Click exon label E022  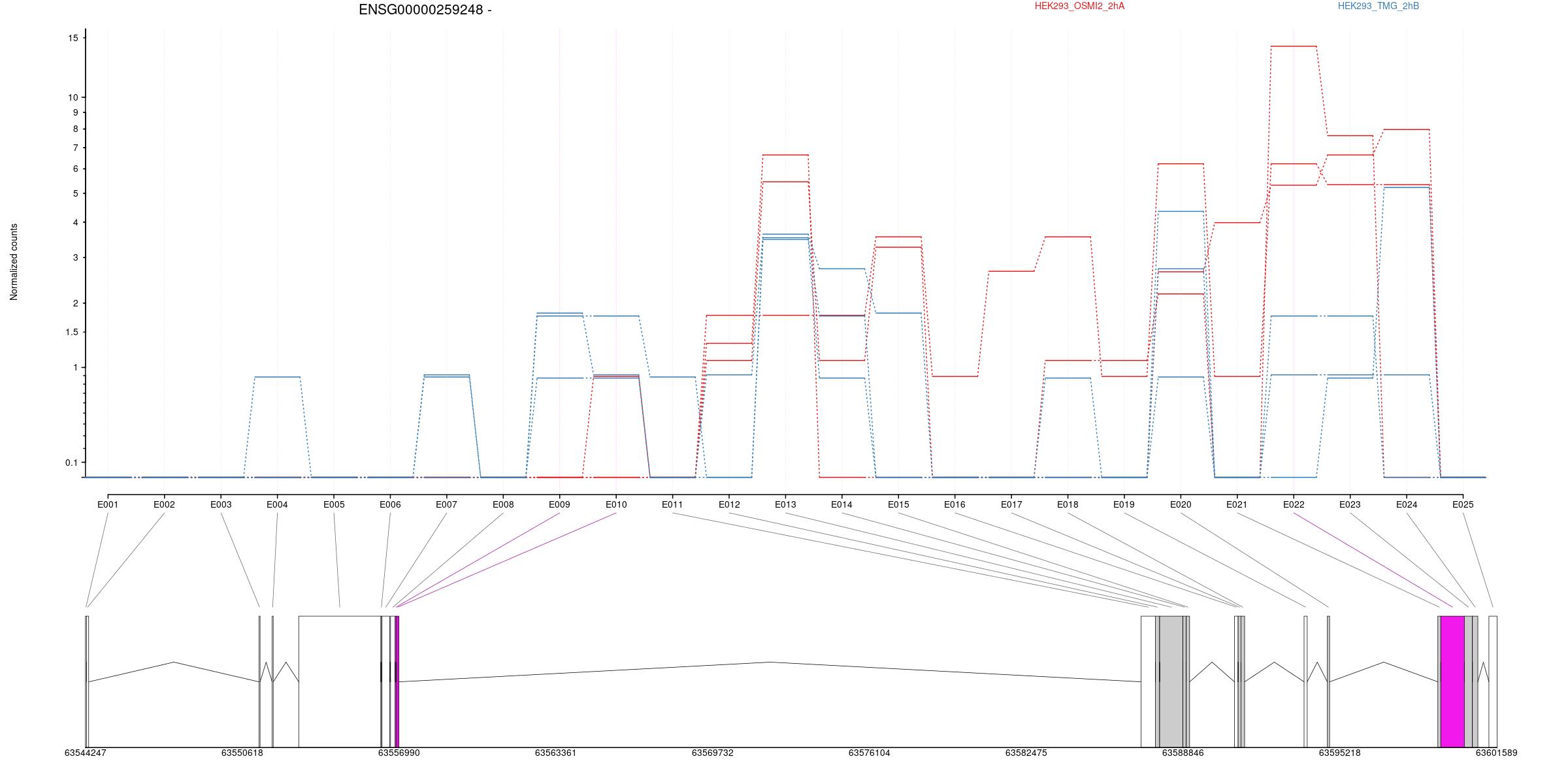[1294, 504]
